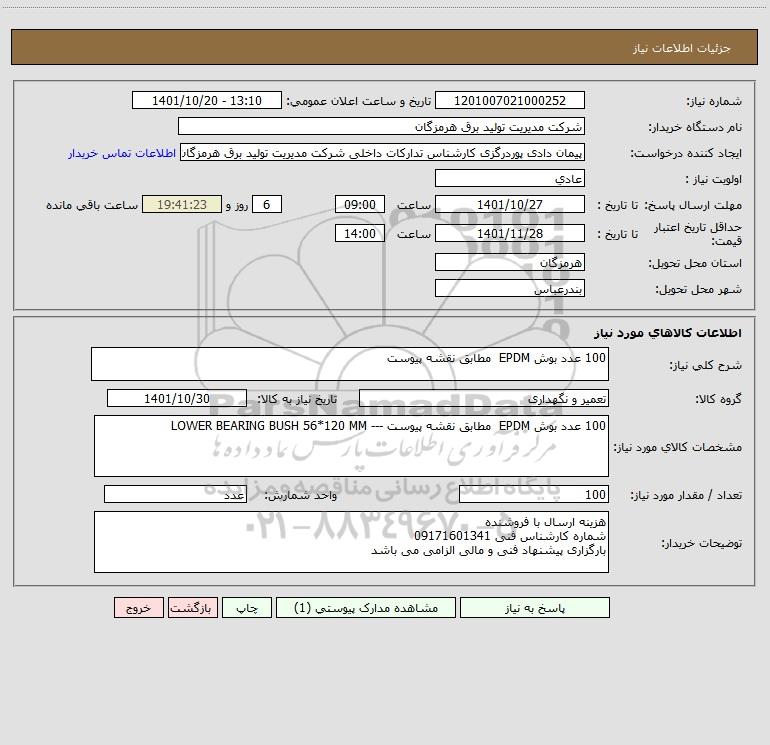Open 'اطلاعات تماس خریدار' link

(122, 153)
